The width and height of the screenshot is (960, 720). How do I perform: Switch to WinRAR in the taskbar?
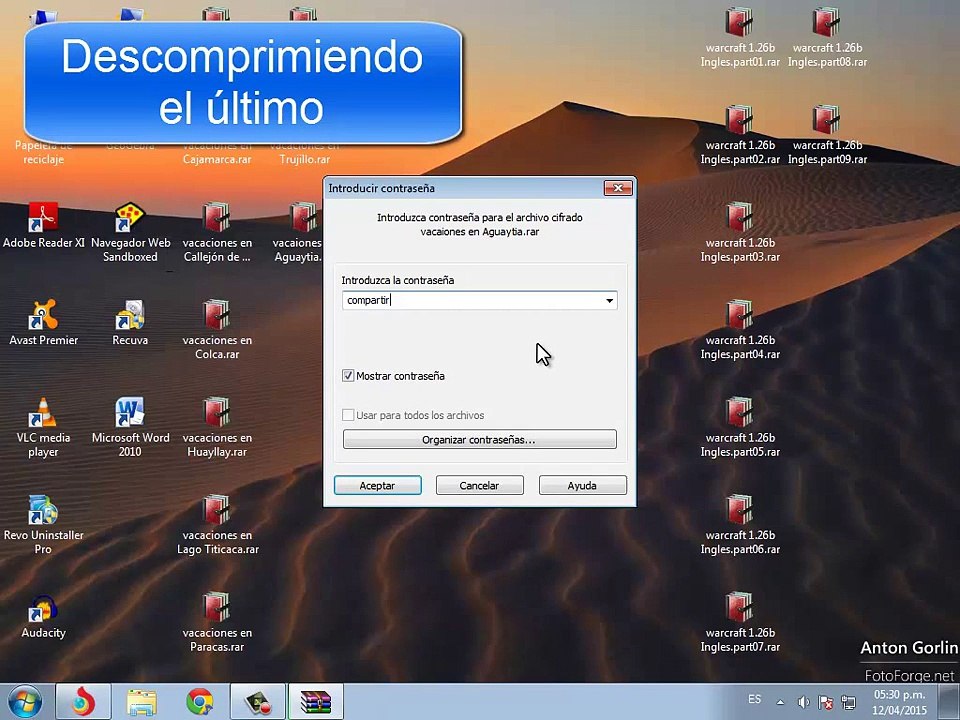(316, 702)
